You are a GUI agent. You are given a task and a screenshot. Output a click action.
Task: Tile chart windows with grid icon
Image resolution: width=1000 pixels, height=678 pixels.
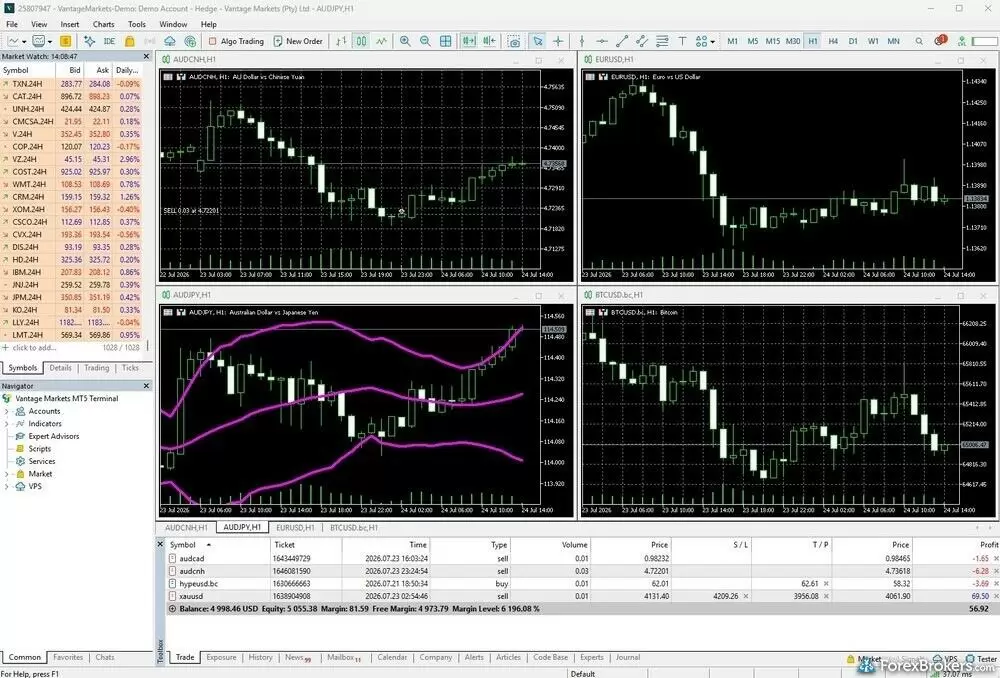coord(446,41)
